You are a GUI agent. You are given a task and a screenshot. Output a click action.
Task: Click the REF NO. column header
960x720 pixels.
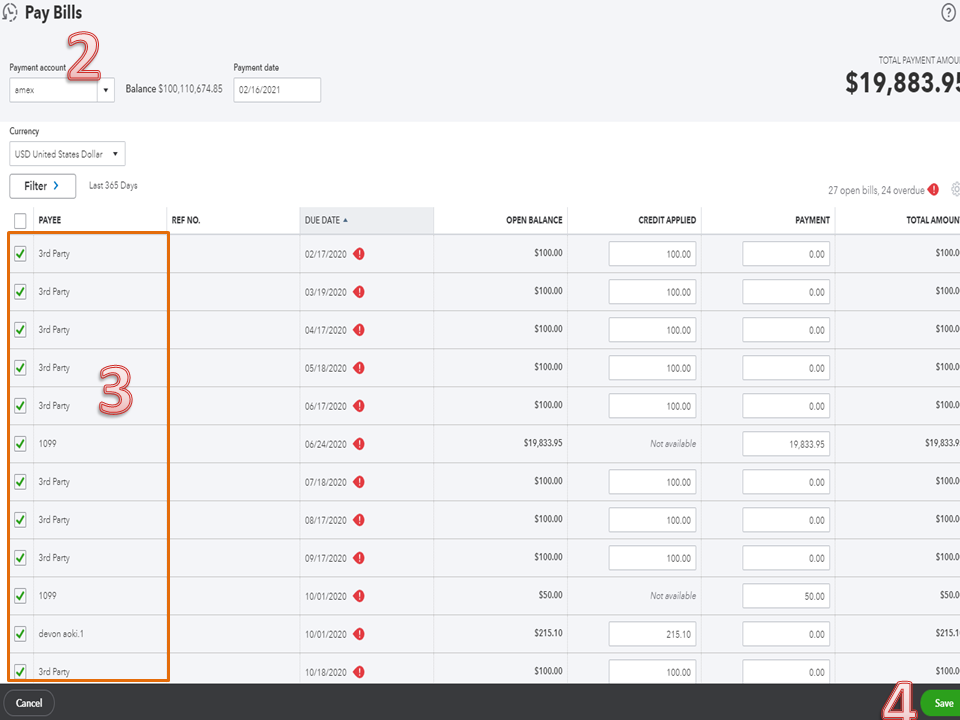pyautogui.click(x=186, y=220)
